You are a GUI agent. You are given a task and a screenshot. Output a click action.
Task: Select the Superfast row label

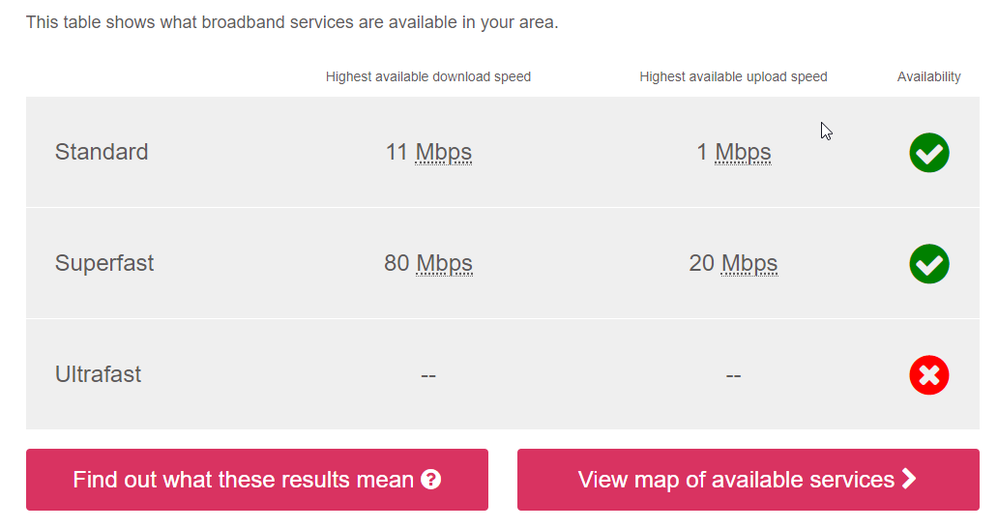(x=104, y=264)
